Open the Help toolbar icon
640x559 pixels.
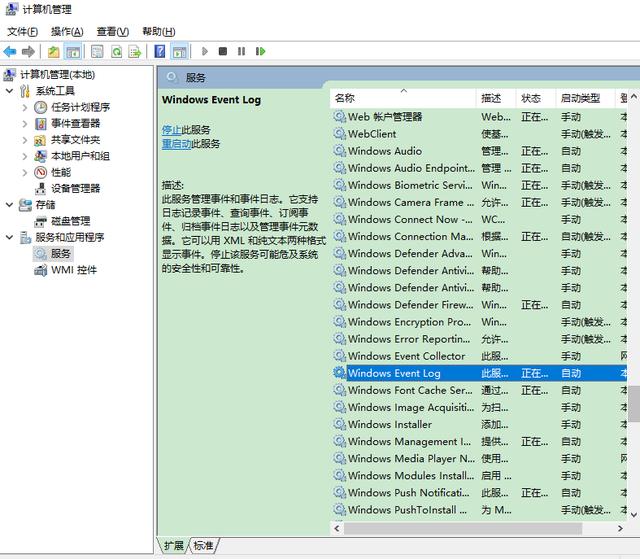tap(160, 51)
